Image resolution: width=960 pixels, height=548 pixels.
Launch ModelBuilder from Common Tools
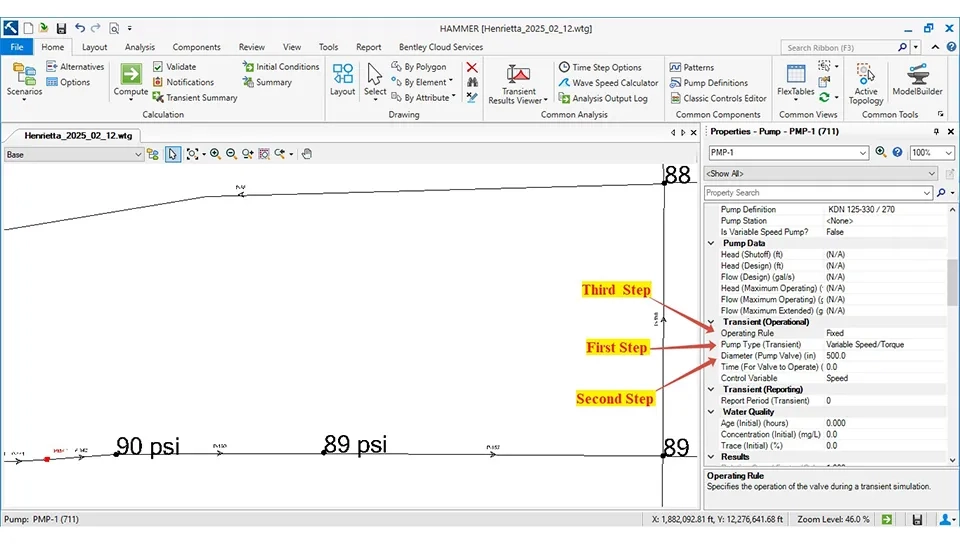(x=917, y=79)
